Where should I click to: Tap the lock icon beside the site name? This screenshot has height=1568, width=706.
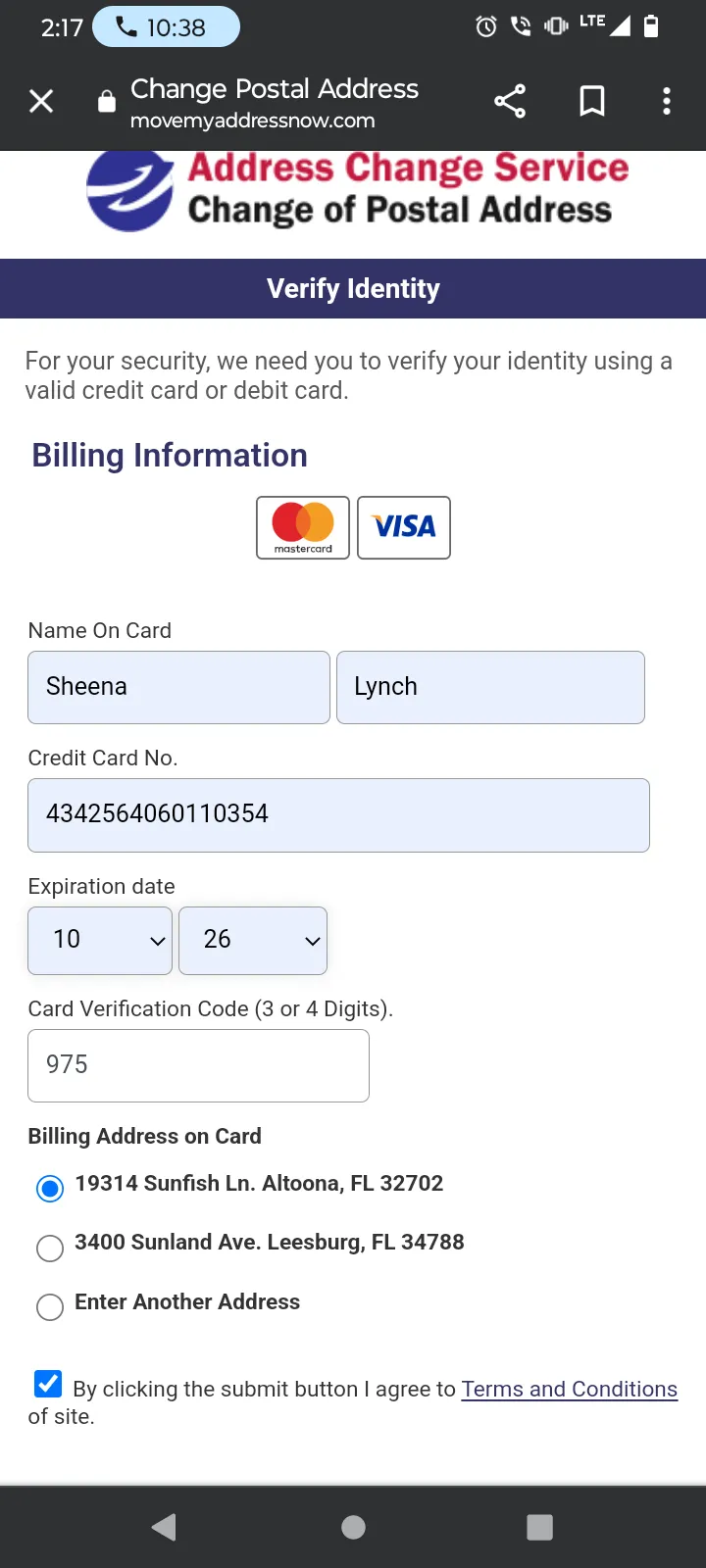(x=107, y=101)
